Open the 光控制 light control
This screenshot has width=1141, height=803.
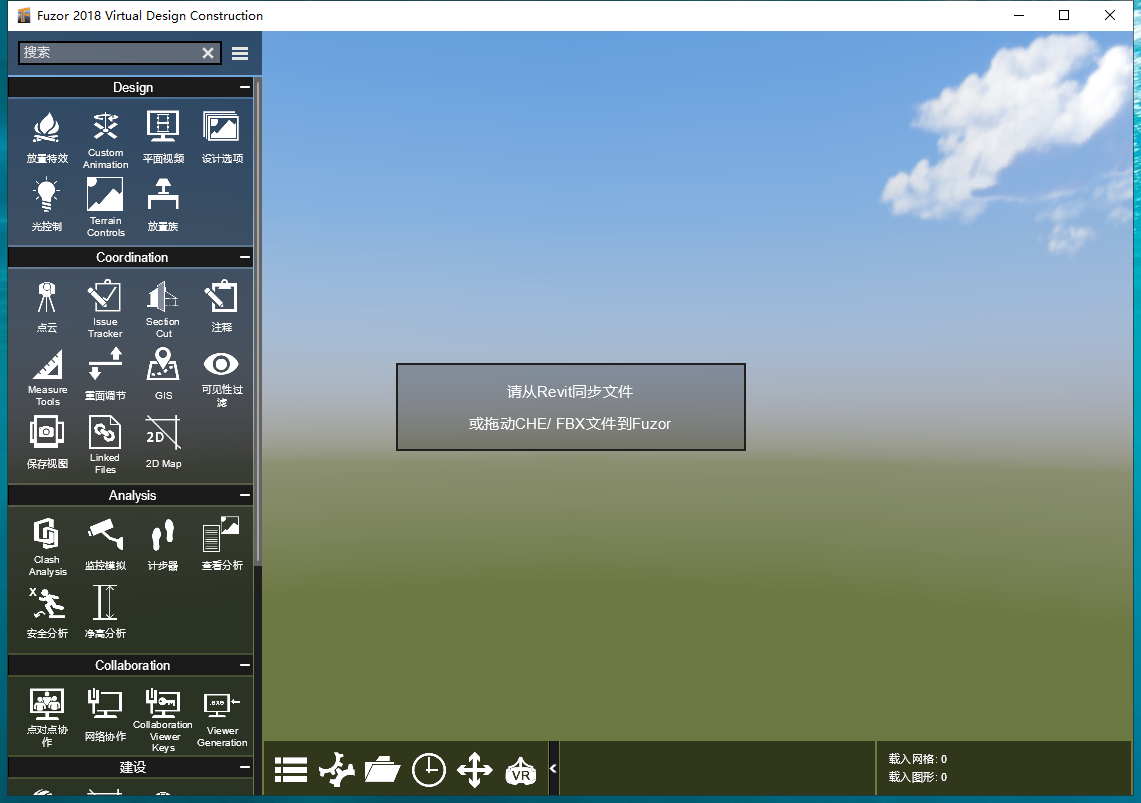tap(47, 206)
